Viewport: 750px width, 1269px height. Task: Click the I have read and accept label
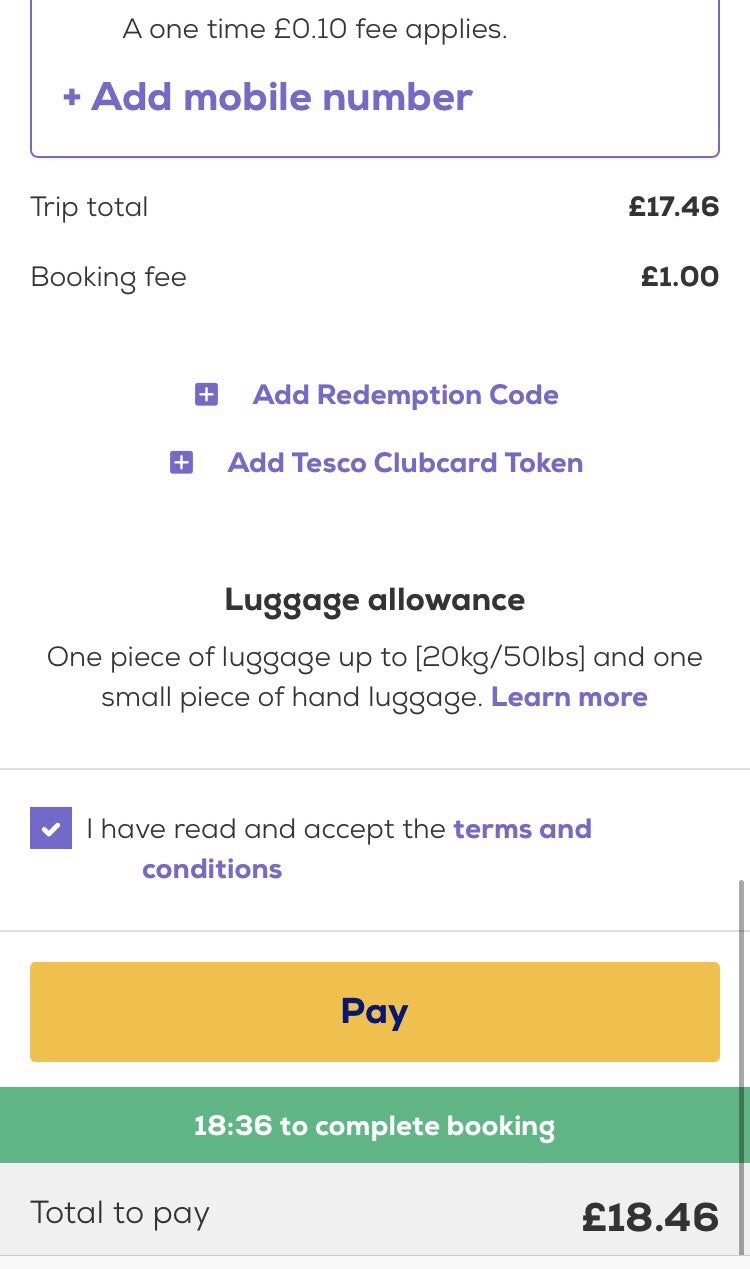click(x=266, y=829)
